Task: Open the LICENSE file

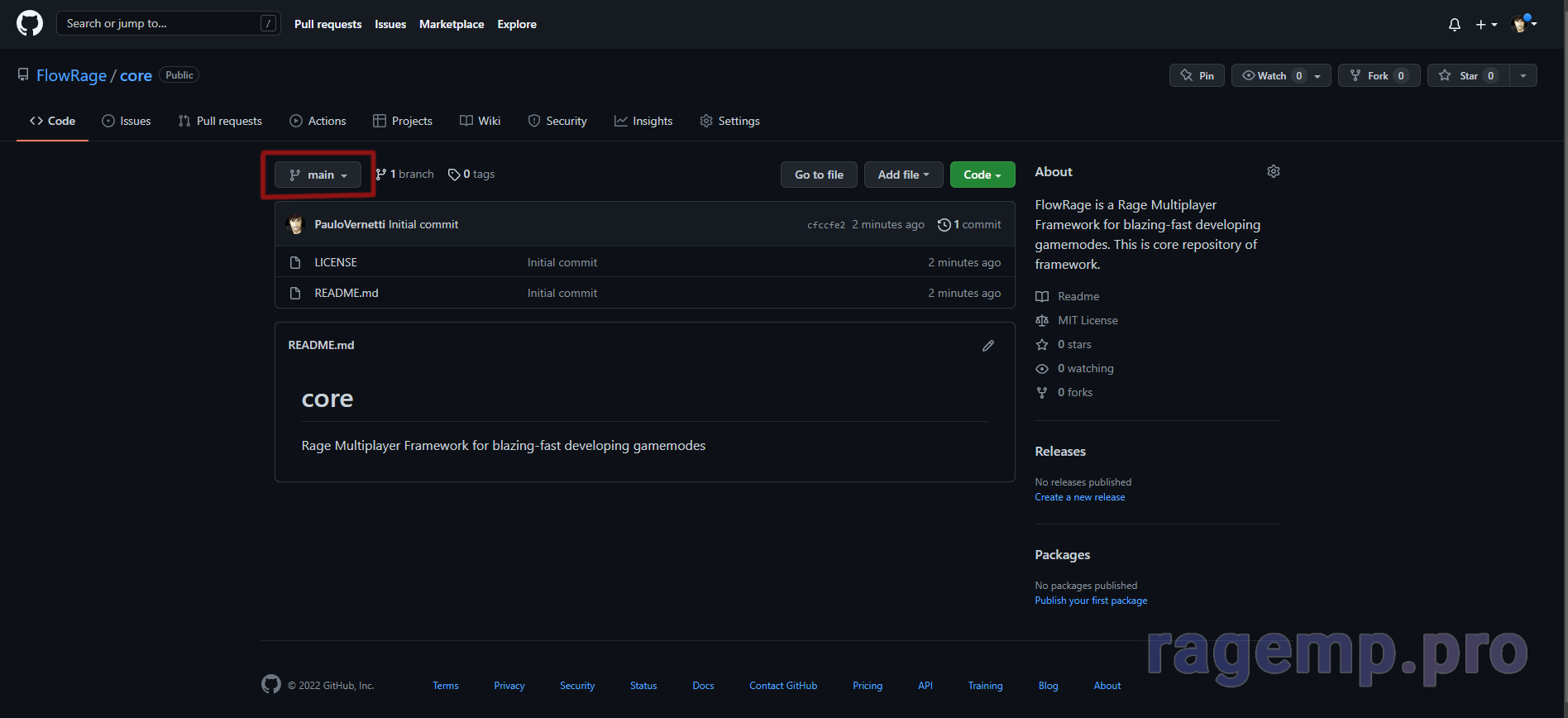Action: [336, 262]
